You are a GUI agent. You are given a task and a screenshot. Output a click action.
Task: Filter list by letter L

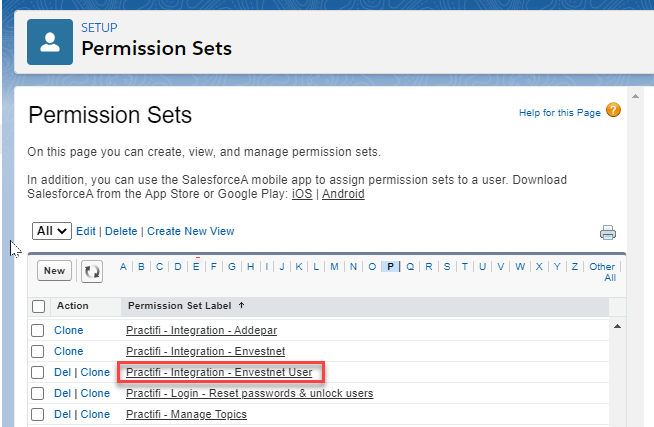click(316, 266)
